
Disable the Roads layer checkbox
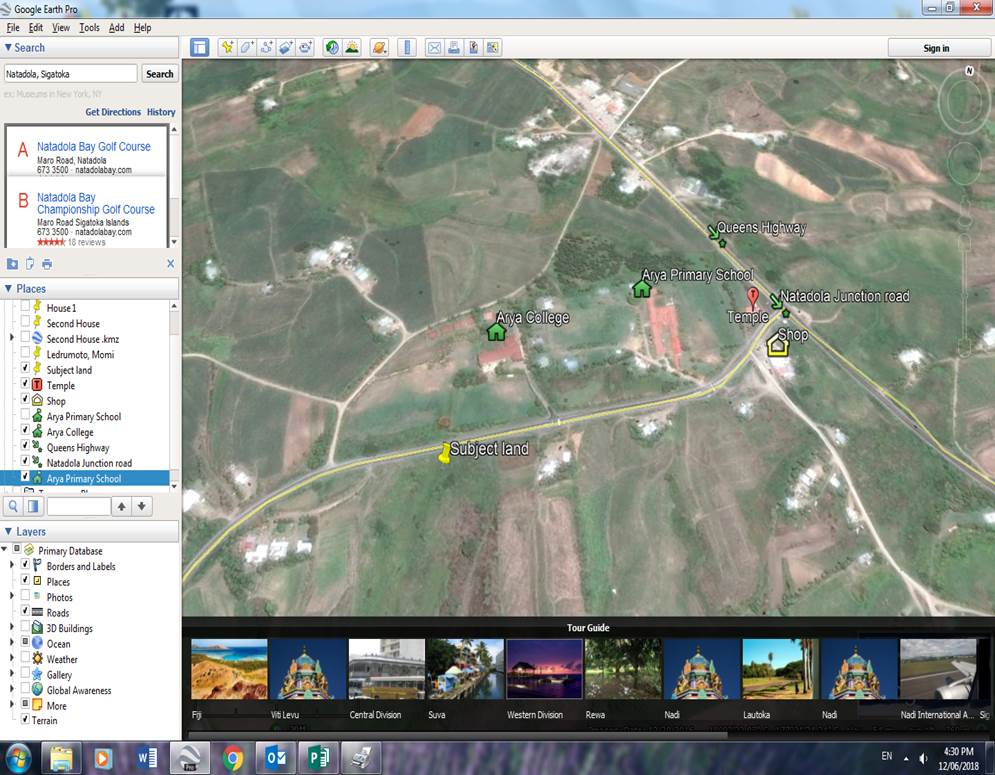26,612
